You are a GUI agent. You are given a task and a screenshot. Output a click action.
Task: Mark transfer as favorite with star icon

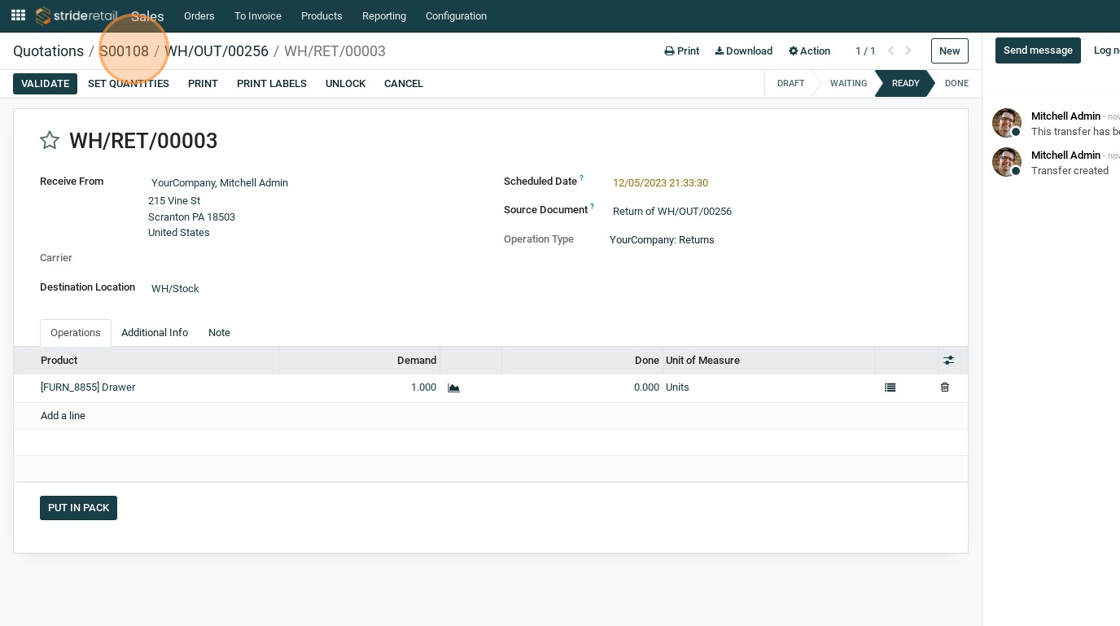click(x=50, y=141)
